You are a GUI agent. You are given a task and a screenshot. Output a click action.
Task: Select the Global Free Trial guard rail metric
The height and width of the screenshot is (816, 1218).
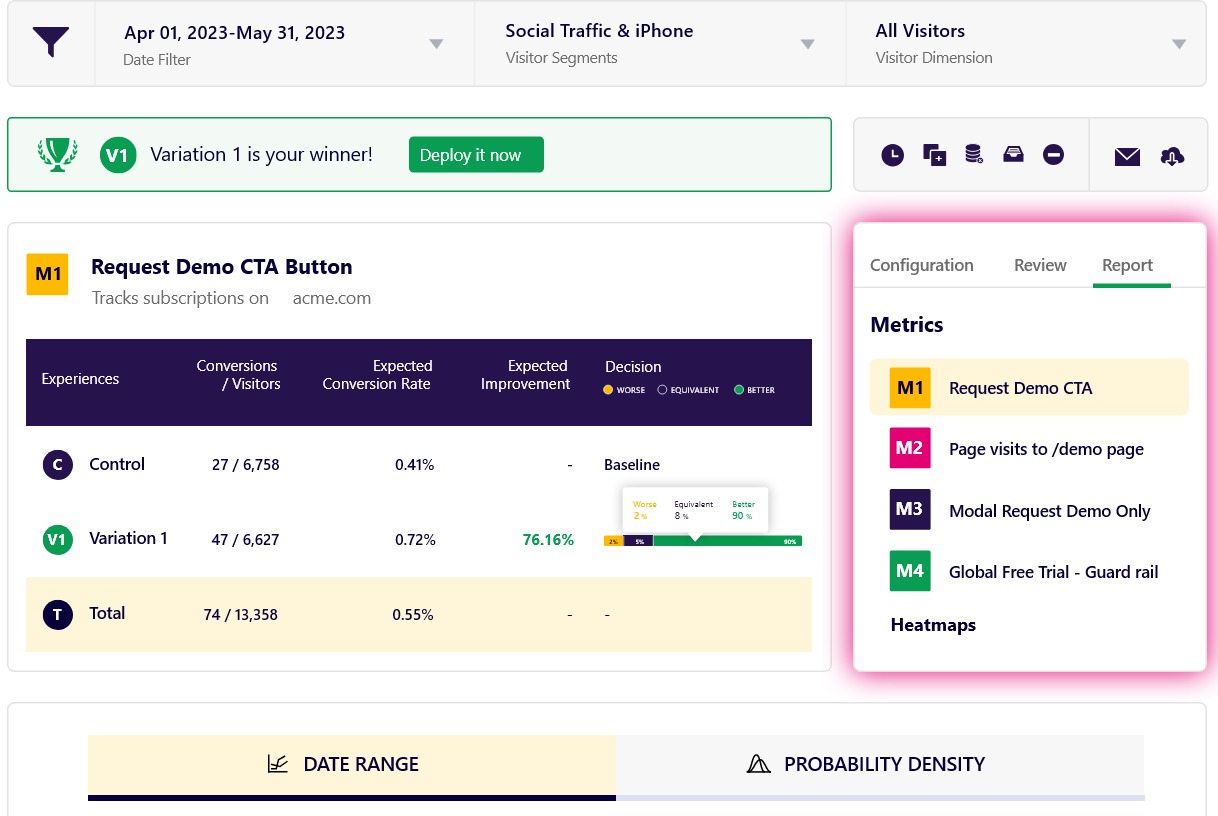click(1053, 572)
